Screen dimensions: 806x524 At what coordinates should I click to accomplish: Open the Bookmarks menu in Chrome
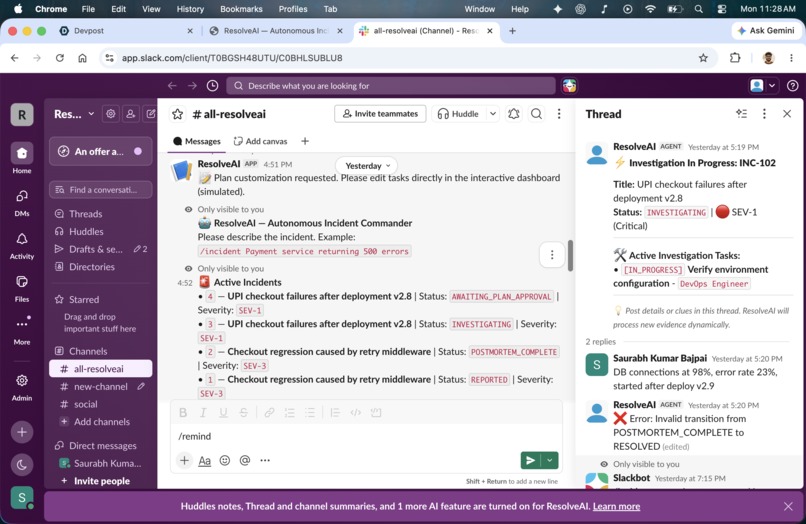pos(241,9)
